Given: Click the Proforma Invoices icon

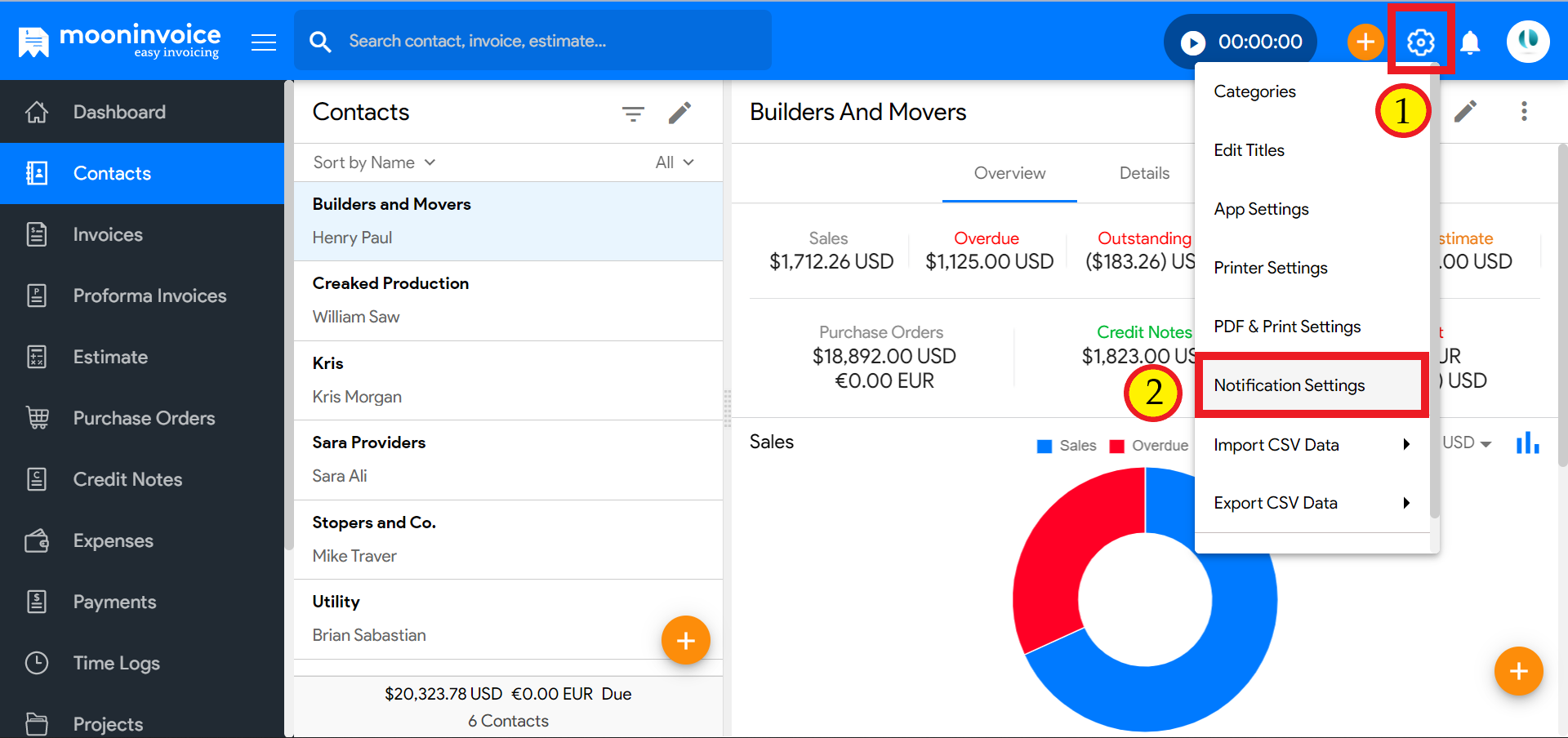Looking at the screenshot, I should [x=37, y=296].
